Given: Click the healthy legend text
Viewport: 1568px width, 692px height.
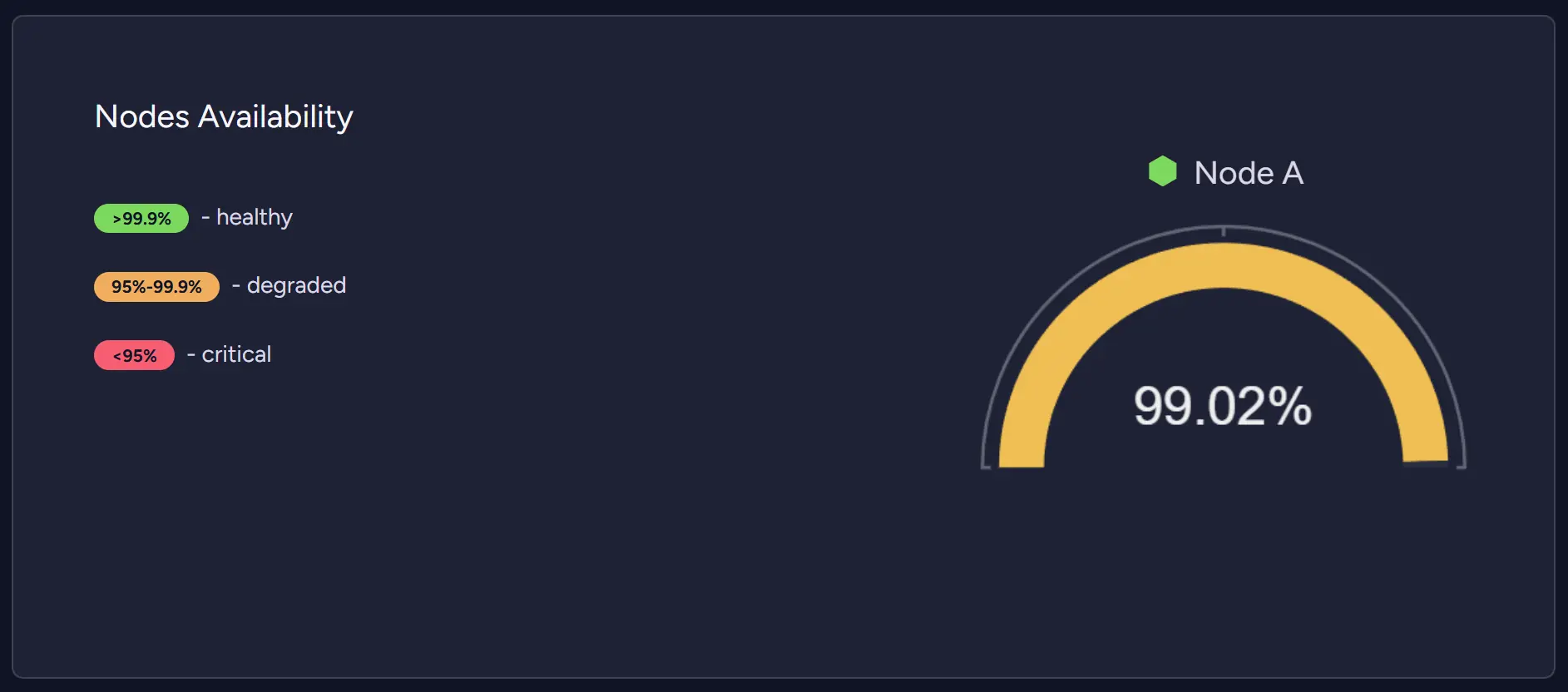Looking at the screenshot, I should pyautogui.click(x=255, y=218).
